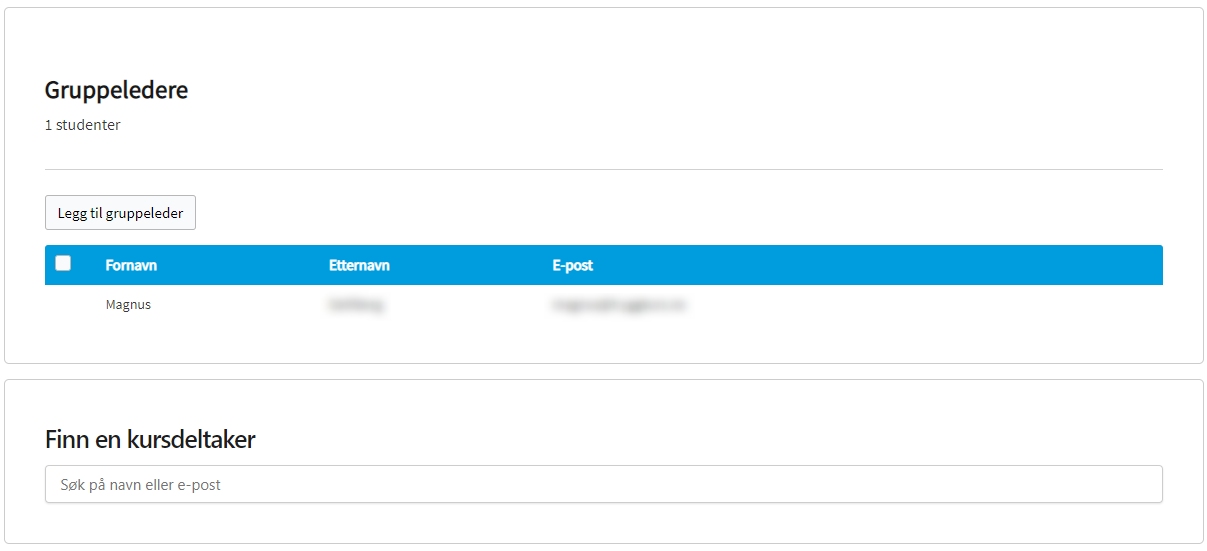
Task: Click the empty cell left of Magnus
Action: coord(64,305)
